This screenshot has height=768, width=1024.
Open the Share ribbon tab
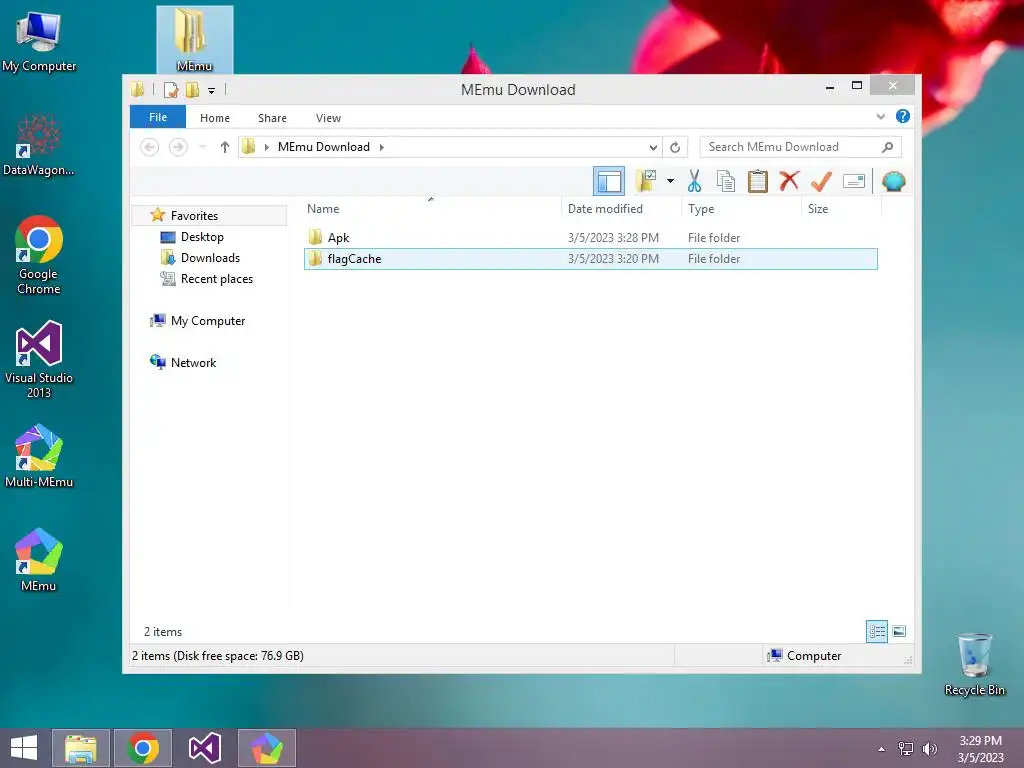tap(272, 118)
